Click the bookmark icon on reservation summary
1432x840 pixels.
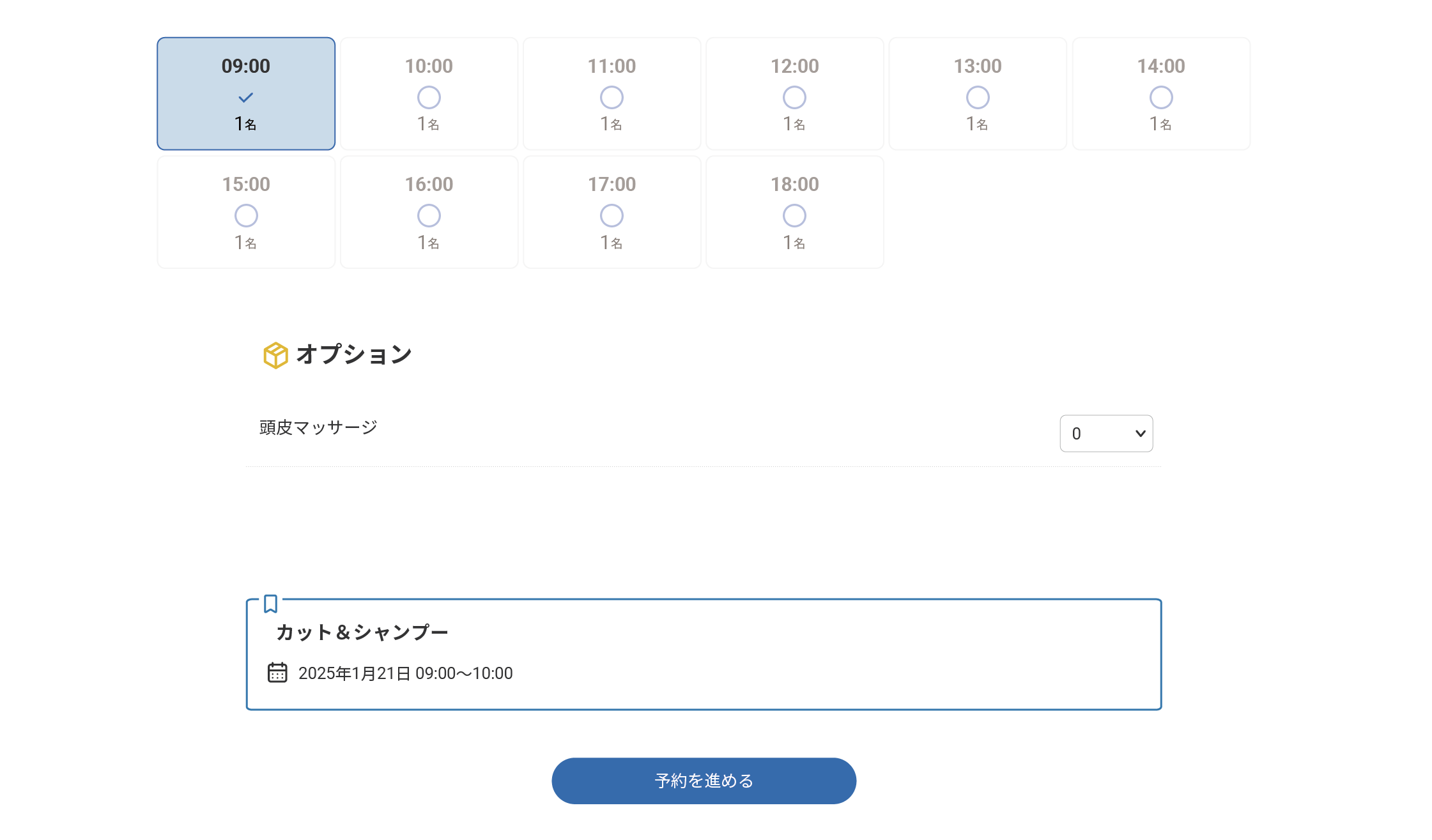[x=270, y=604]
